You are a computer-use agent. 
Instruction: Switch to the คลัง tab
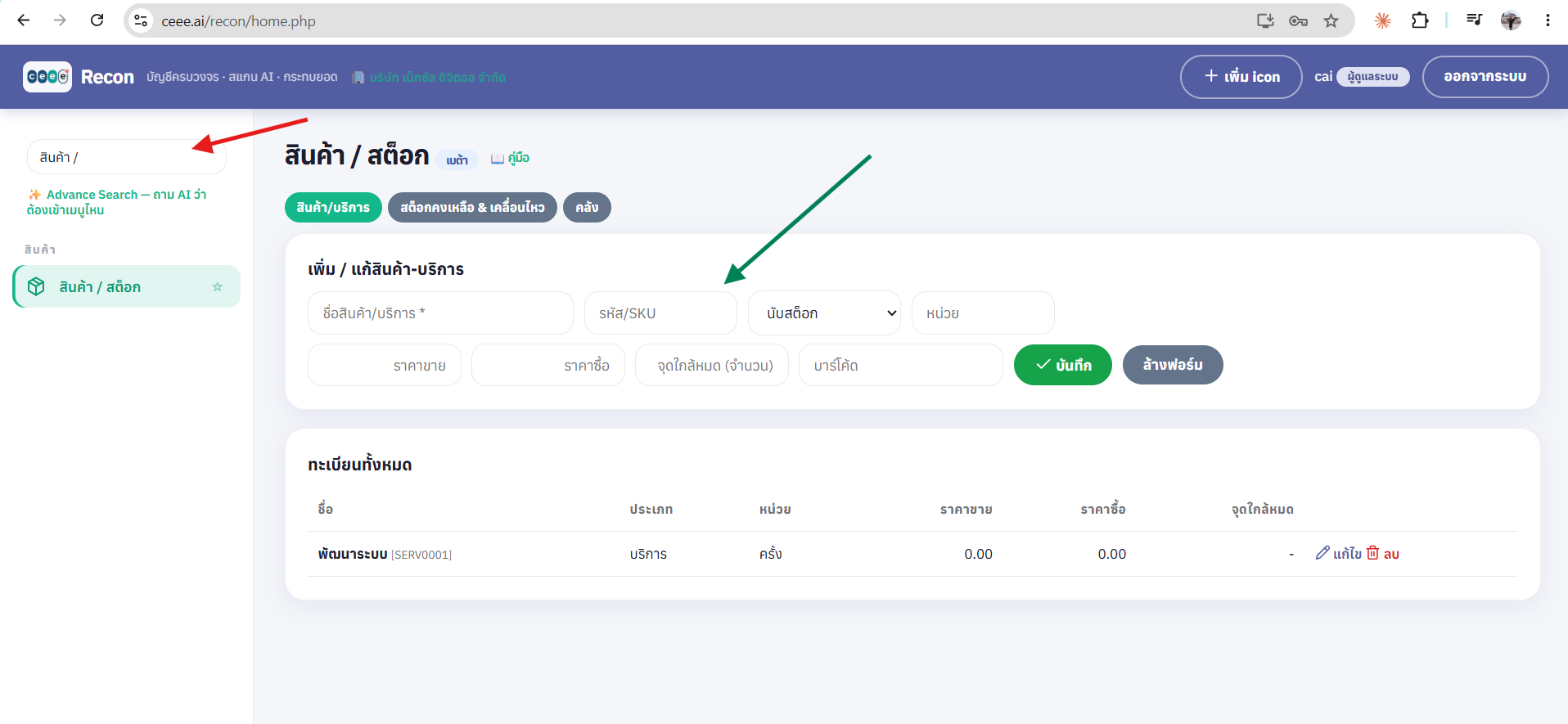(x=587, y=207)
